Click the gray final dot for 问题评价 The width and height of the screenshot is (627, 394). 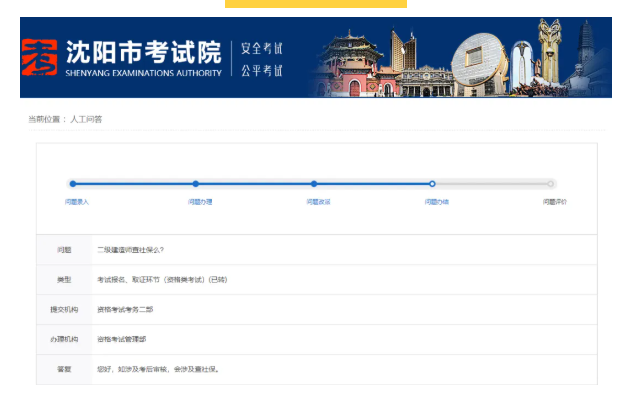tap(551, 184)
